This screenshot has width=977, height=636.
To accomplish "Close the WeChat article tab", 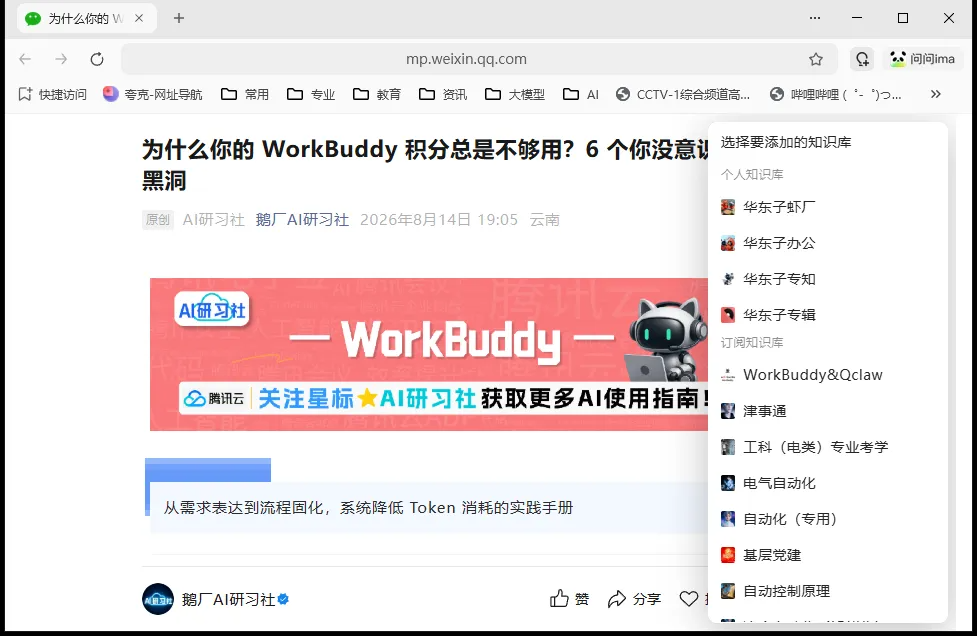I will tap(140, 18).
